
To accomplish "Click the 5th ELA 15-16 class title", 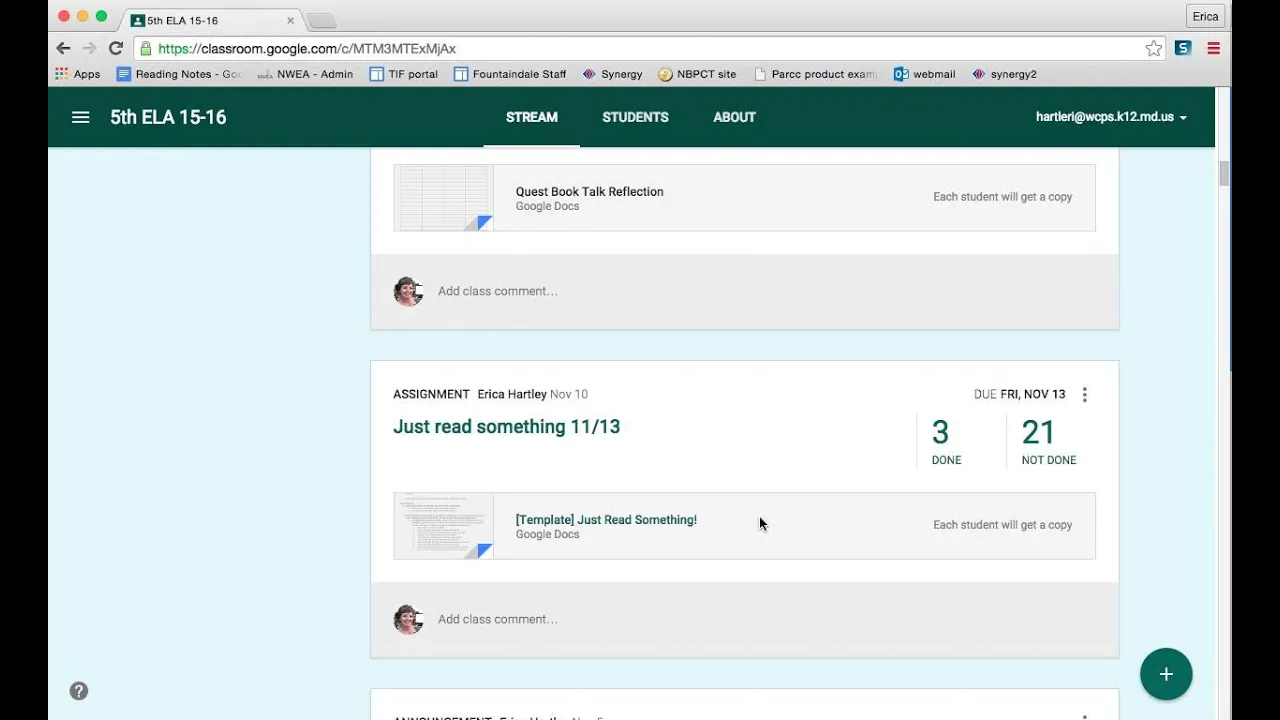I will coord(168,117).
